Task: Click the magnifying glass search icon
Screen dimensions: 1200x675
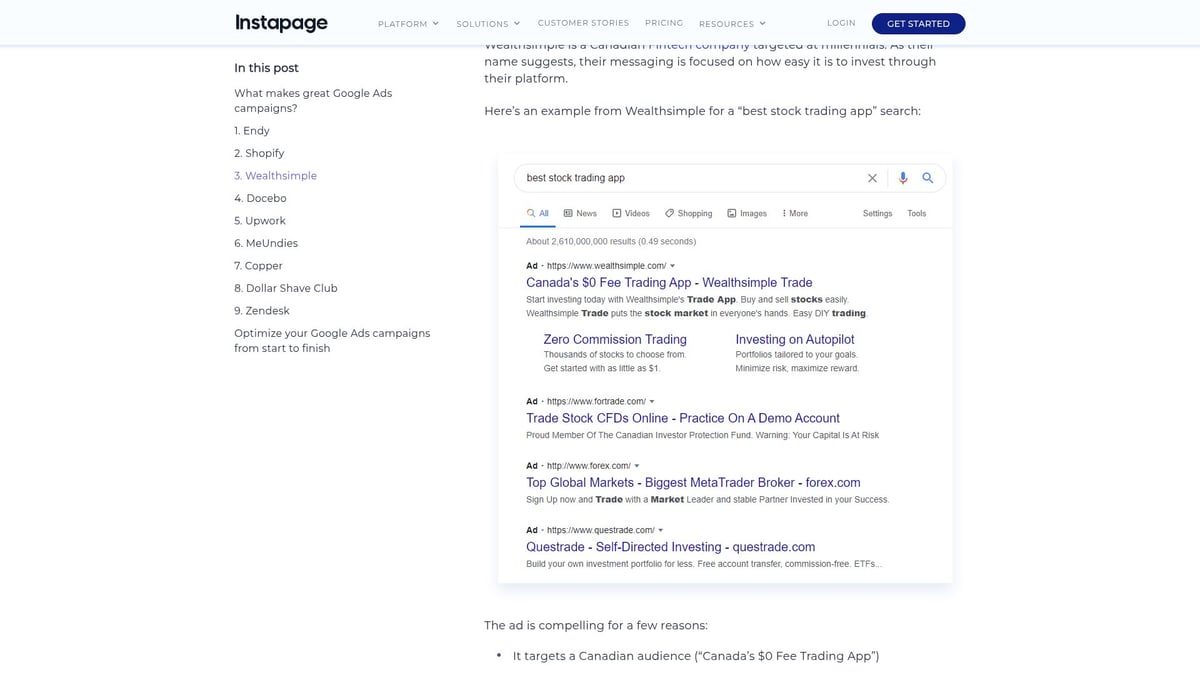Action: [x=927, y=177]
